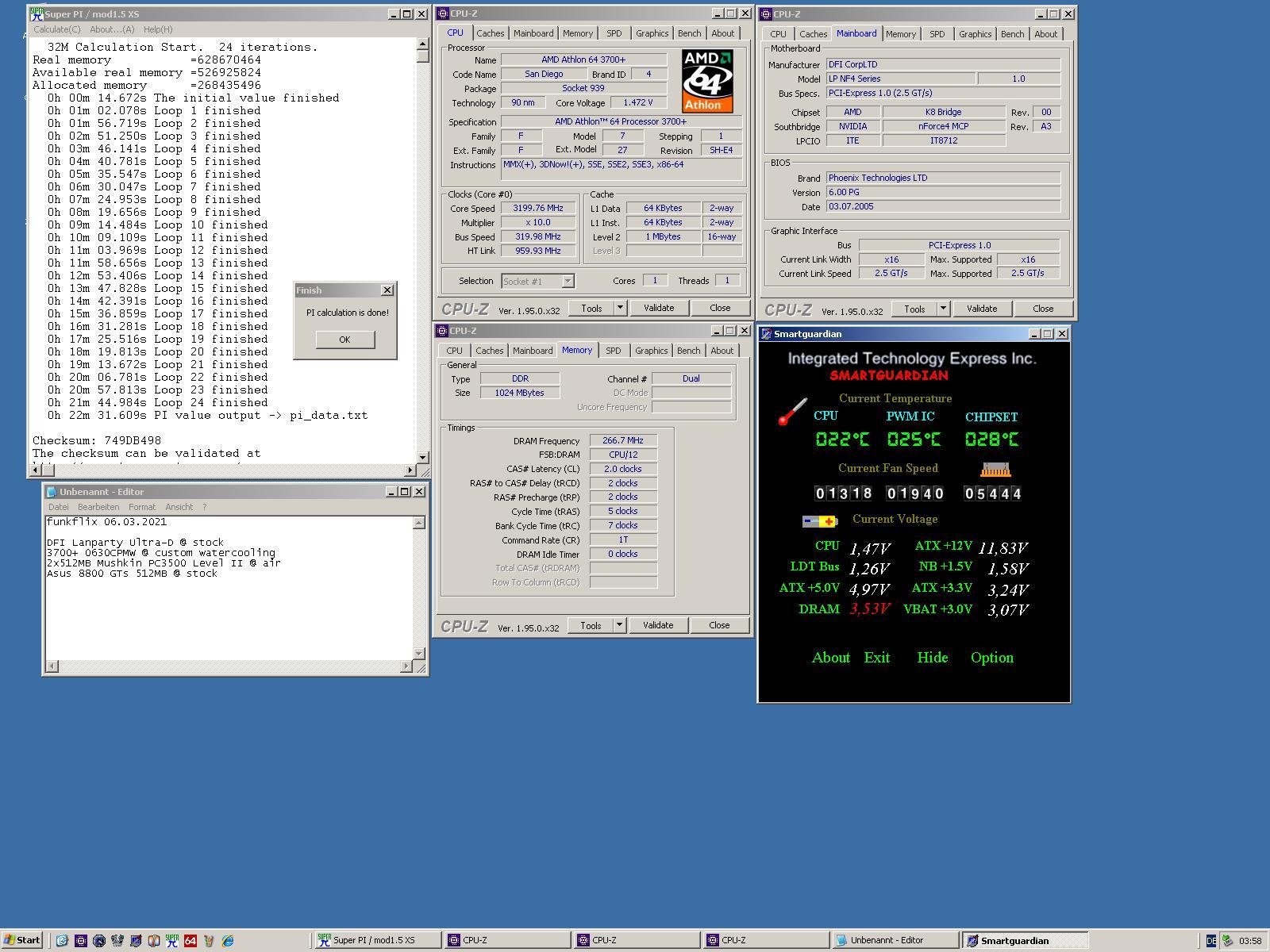This screenshot has height=952, width=1270.
Task: Click the Core Speed value 3199.76 MHz
Action: (537, 208)
